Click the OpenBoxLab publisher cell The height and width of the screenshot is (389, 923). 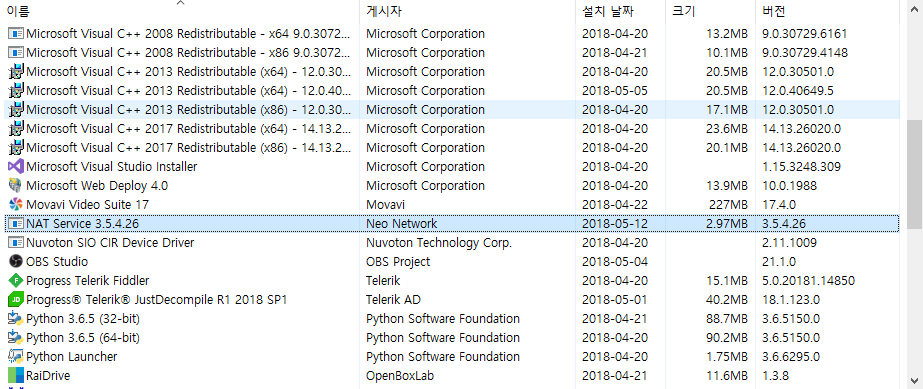pyautogui.click(x=400, y=375)
